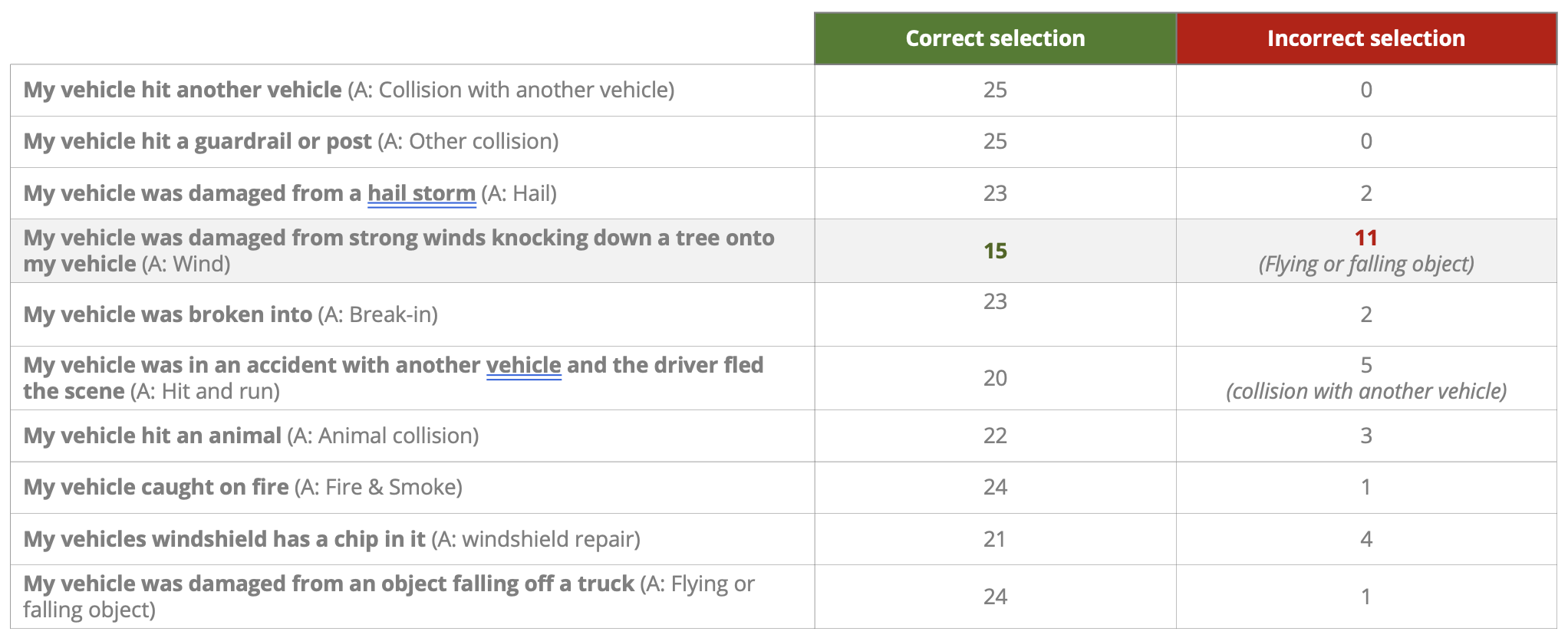Click the red 11 incorrect count
The width and height of the screenshot is (1568, 638).
click(x=1365, y=238)
